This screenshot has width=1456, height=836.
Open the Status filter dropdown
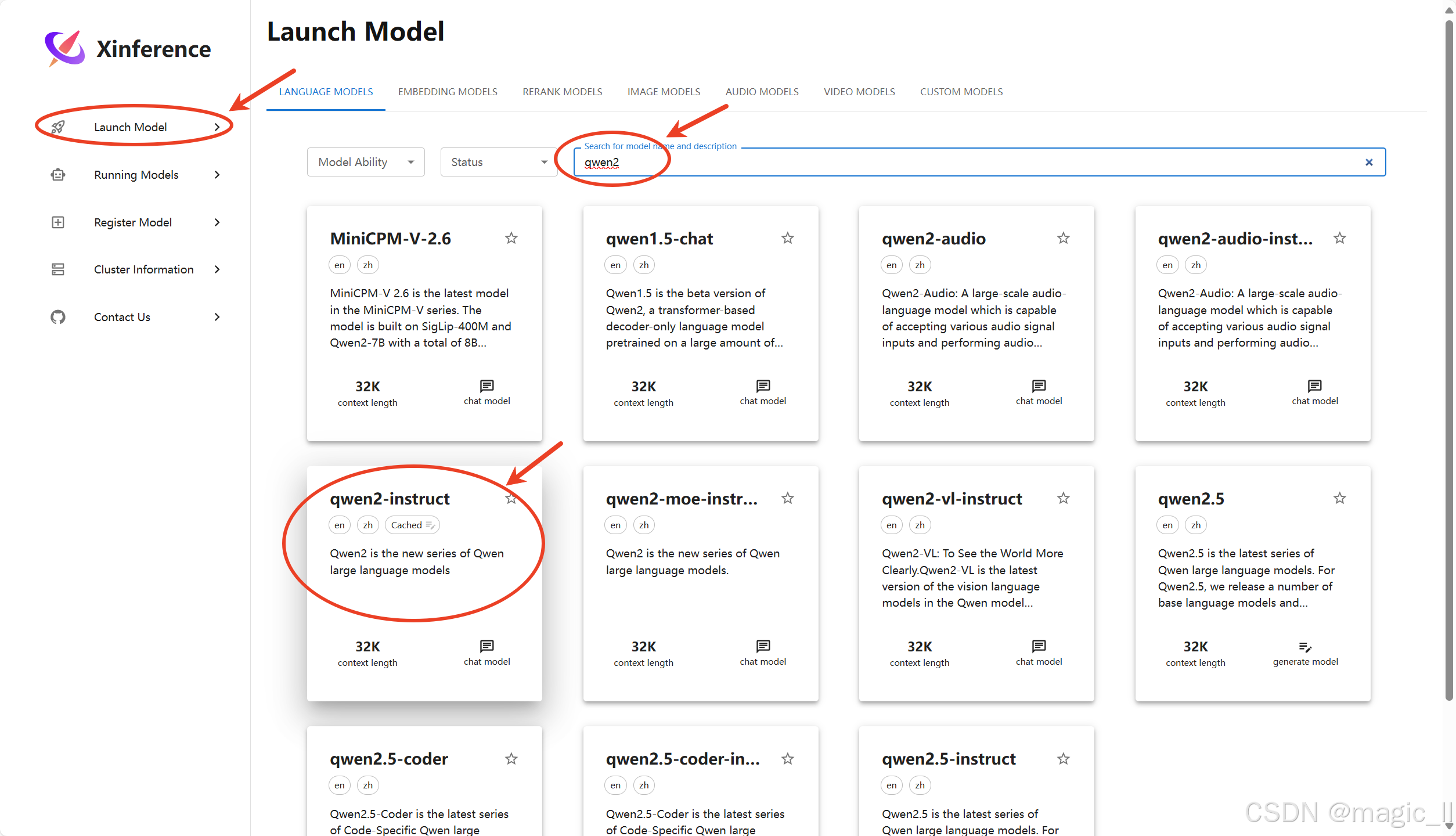click(499, 163)
